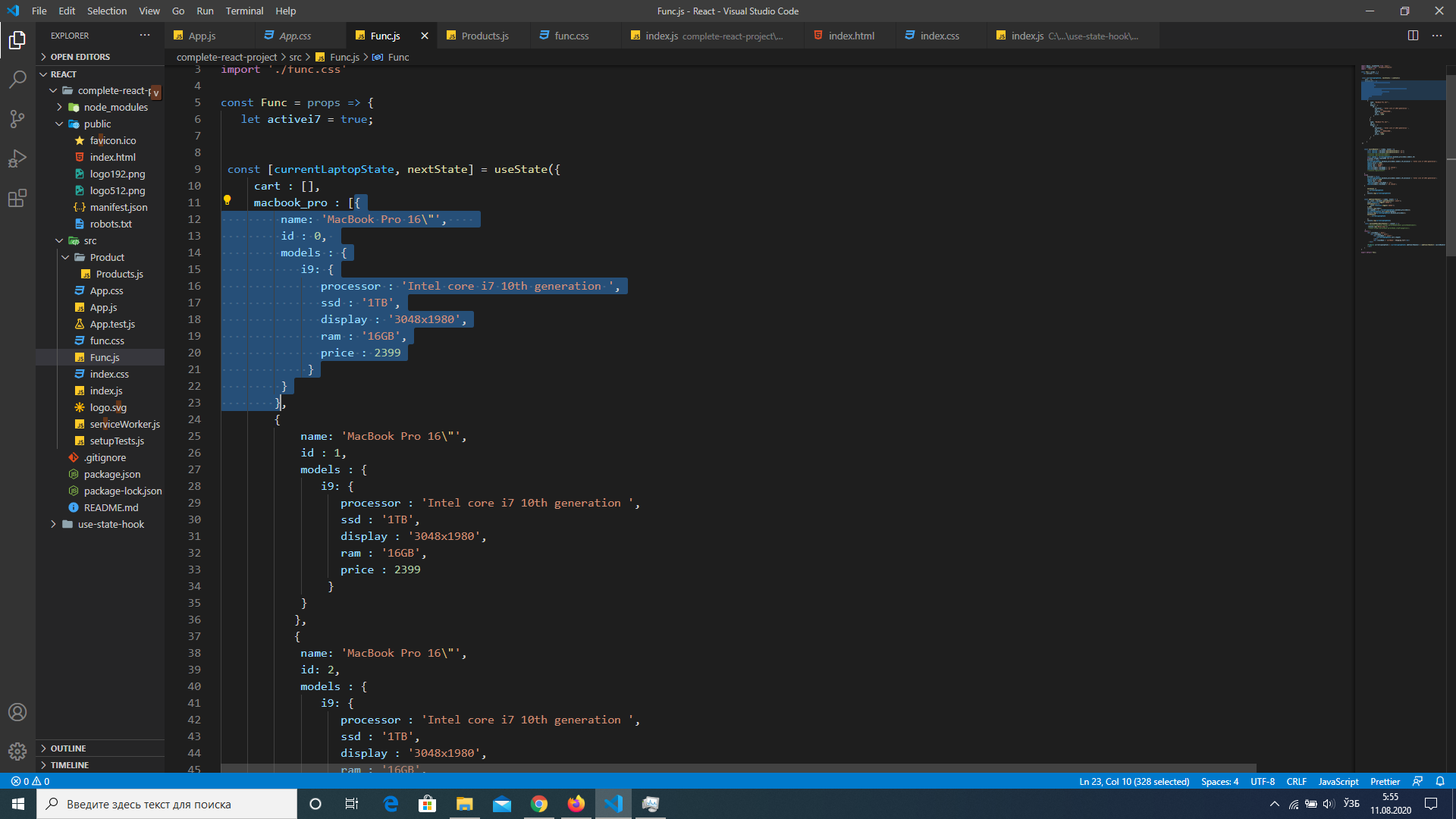Viewport: 1456px width, 819px height.
Task: Collapse the public folder
Action: coord(100,124)
